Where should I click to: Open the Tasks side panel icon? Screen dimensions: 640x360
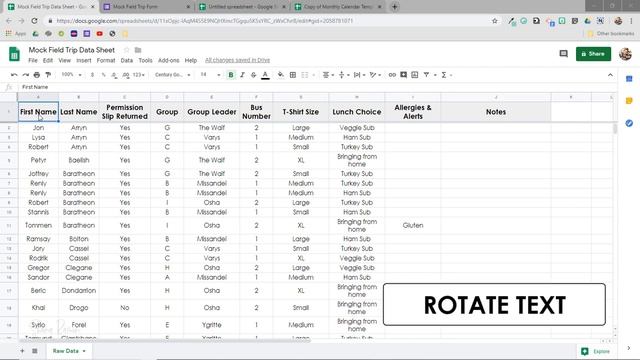tap(629, 123)
